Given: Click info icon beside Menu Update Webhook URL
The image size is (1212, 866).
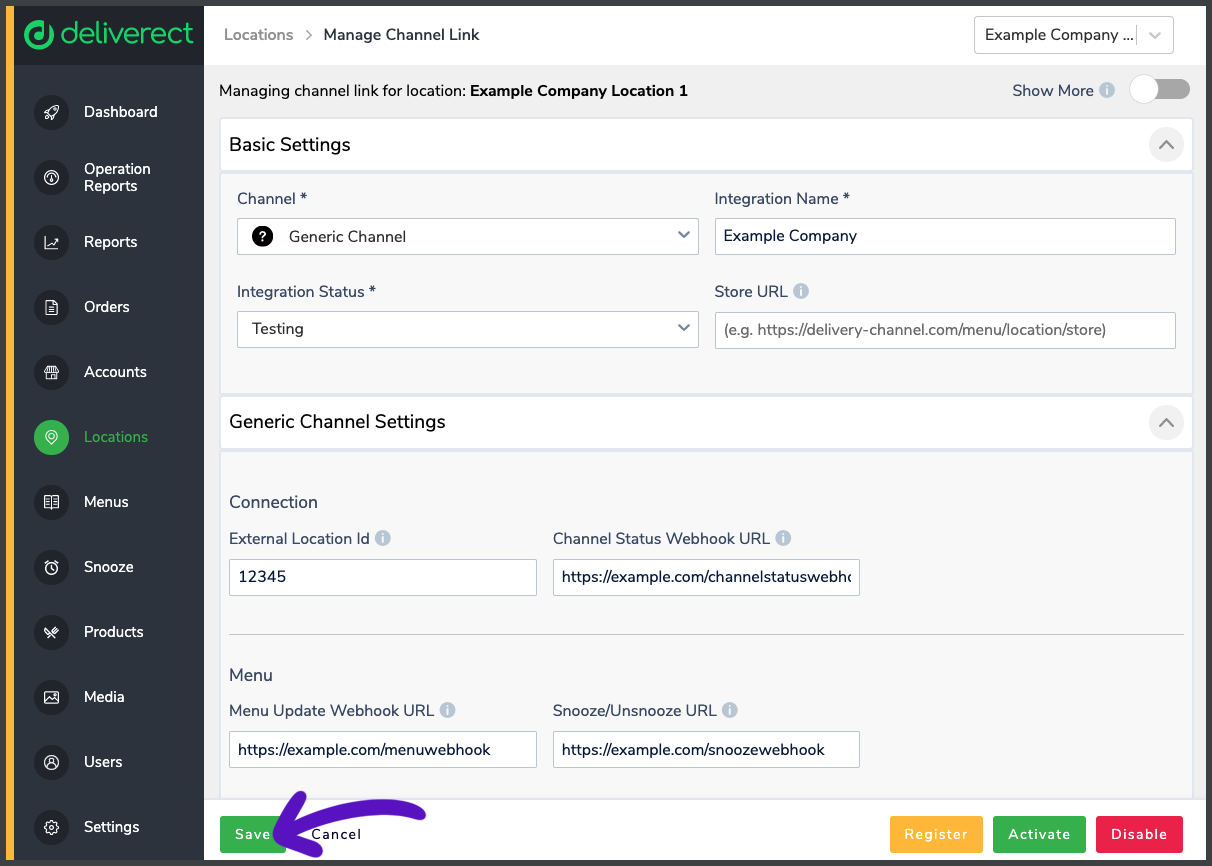Looking at the screenshot, I should pyautogui.click(x=447, y=710).
